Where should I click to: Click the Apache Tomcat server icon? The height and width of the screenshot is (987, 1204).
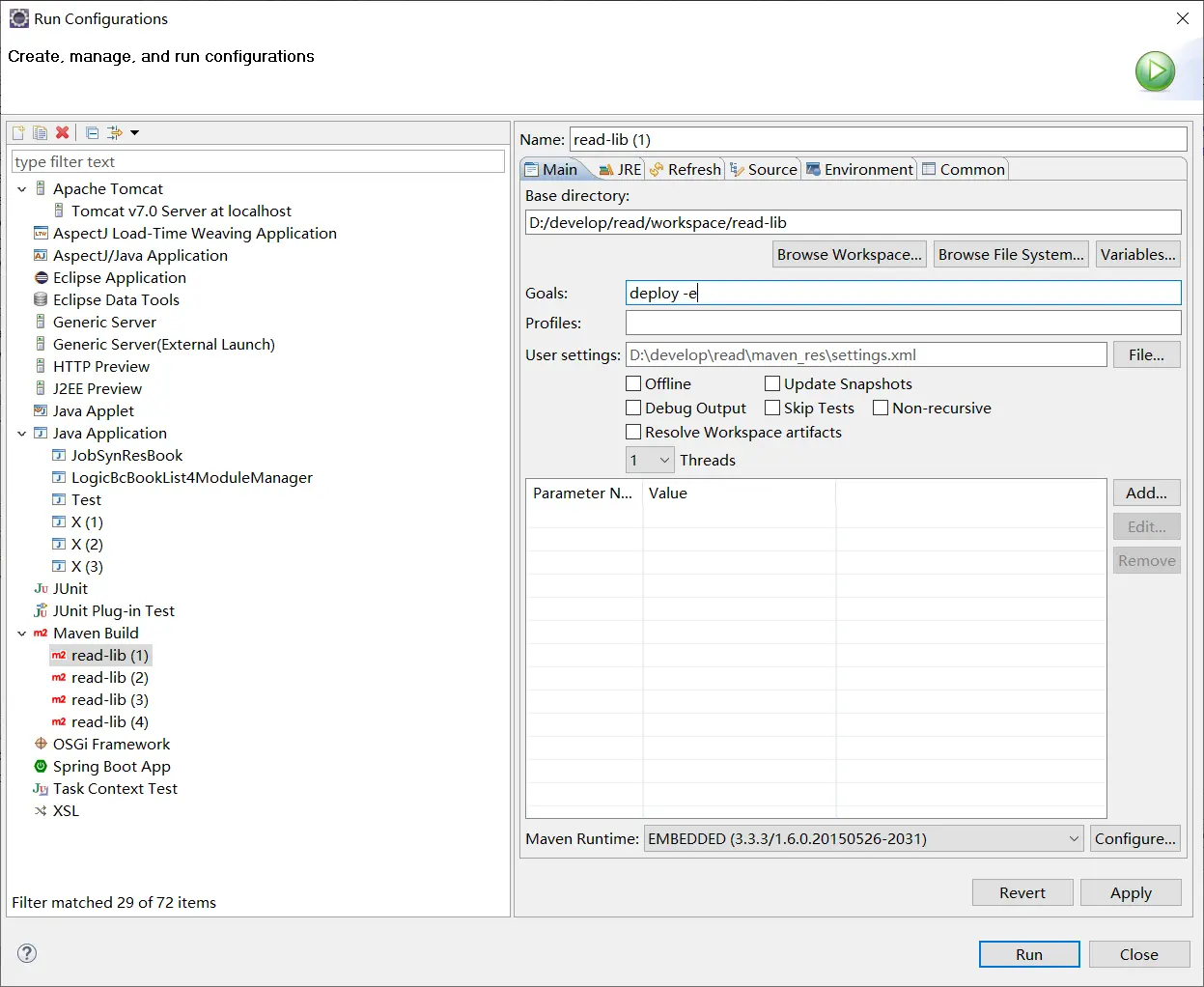[x=41, y=188]
